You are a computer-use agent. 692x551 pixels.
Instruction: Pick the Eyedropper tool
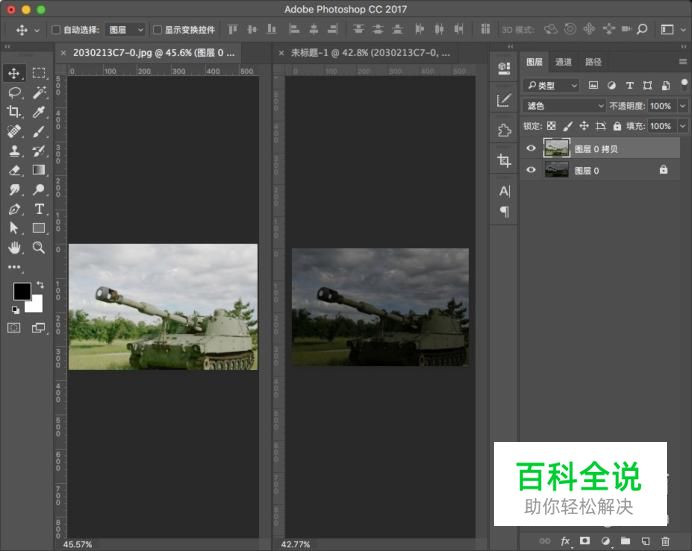[39, 112]
